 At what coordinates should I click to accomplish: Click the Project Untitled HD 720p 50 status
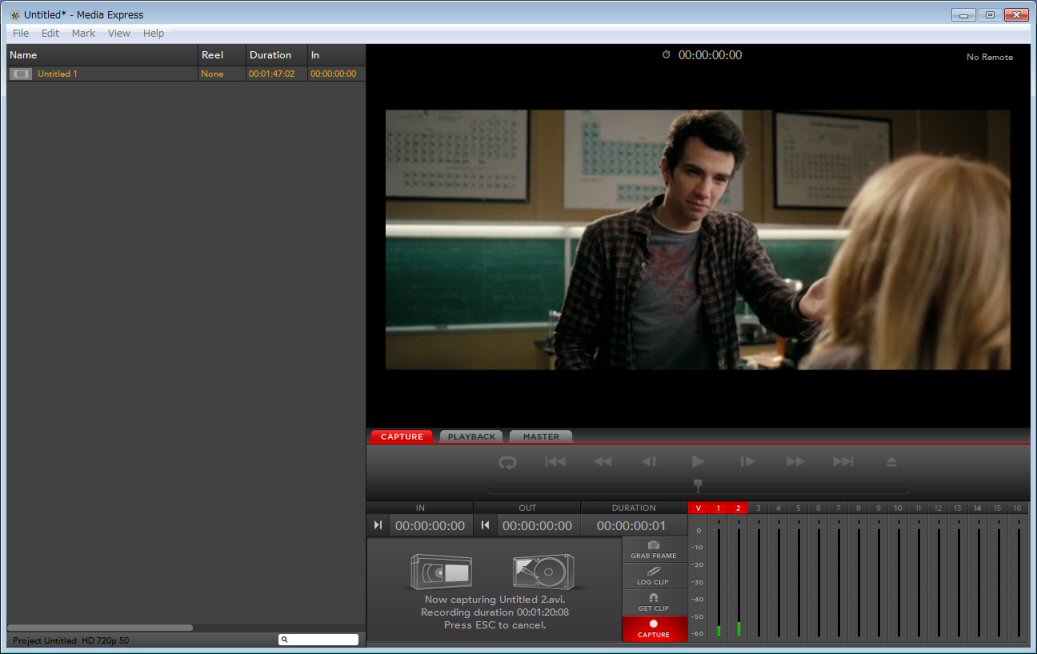tap(71, 640)
